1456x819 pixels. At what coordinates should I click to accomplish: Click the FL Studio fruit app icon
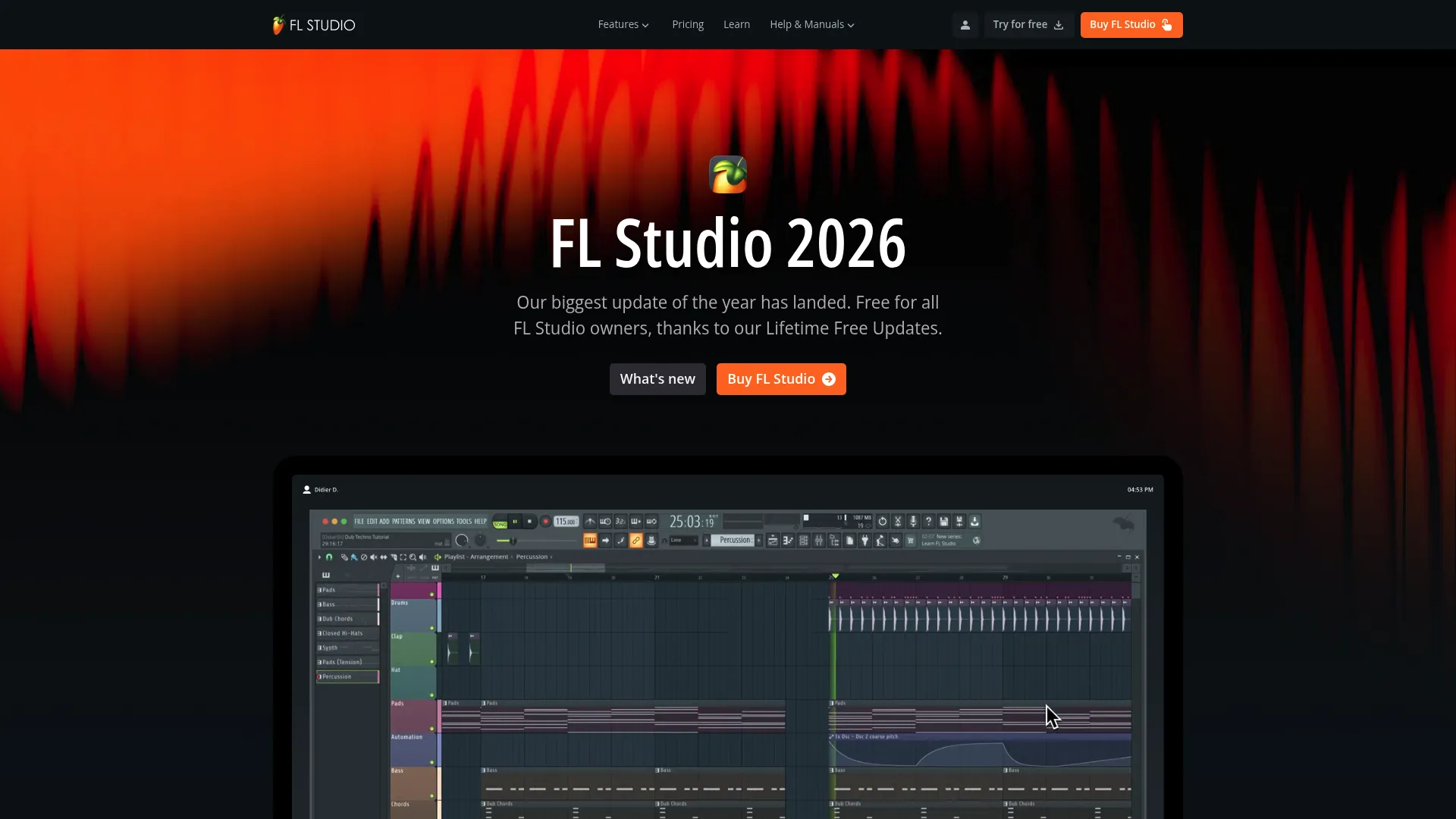728,174
